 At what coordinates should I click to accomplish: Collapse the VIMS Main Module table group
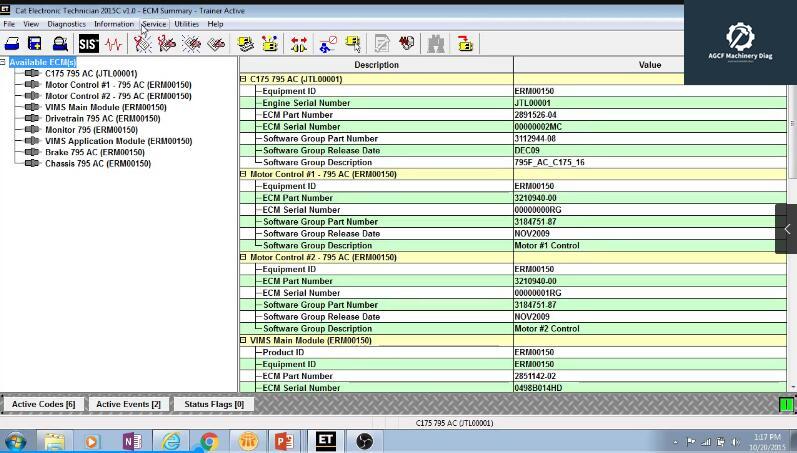point(243,340)
